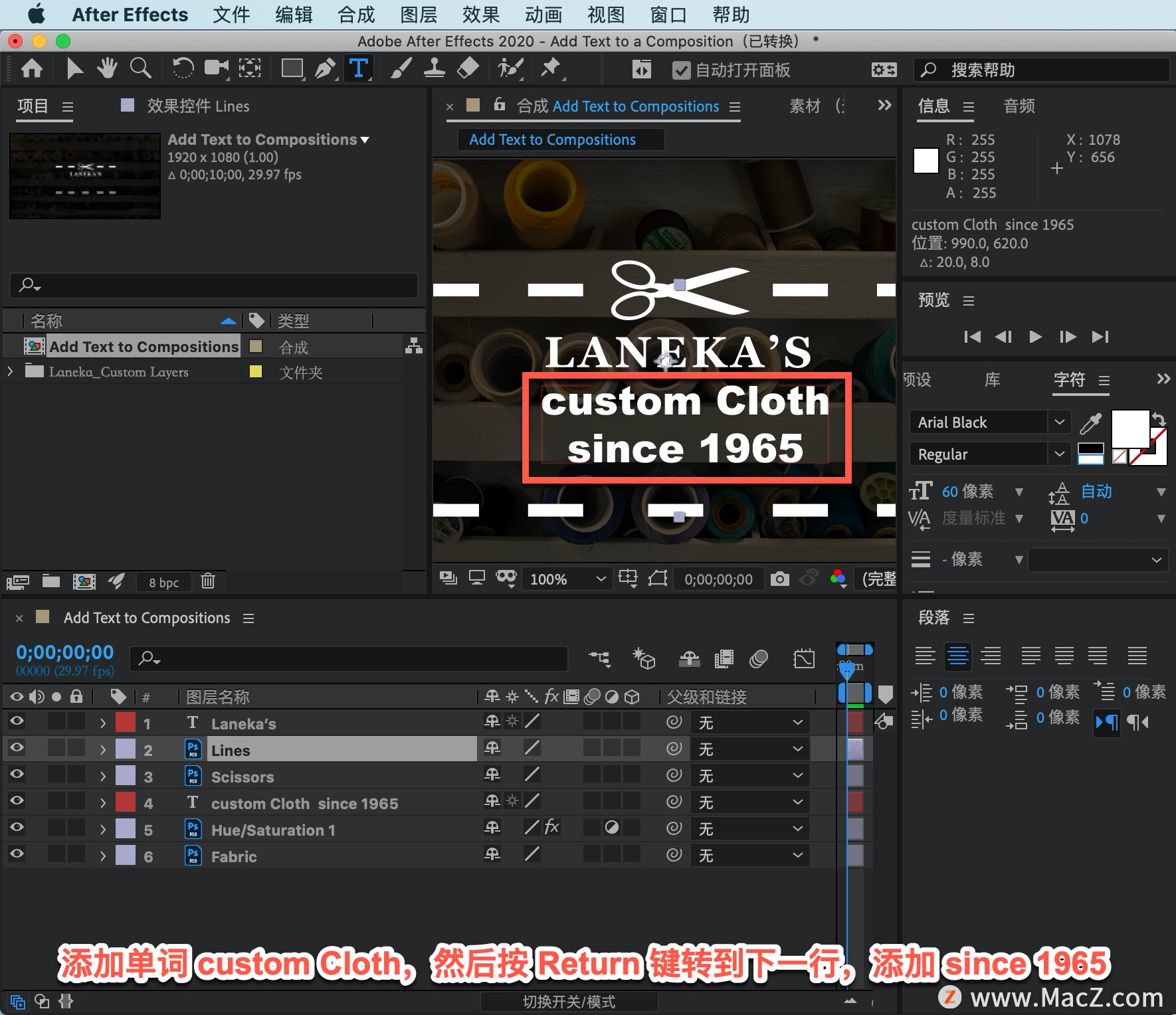Viewport: 1176px width, 1015px height.
Task: Expand the Fabric layer properties
Action: tap(102, 856)
